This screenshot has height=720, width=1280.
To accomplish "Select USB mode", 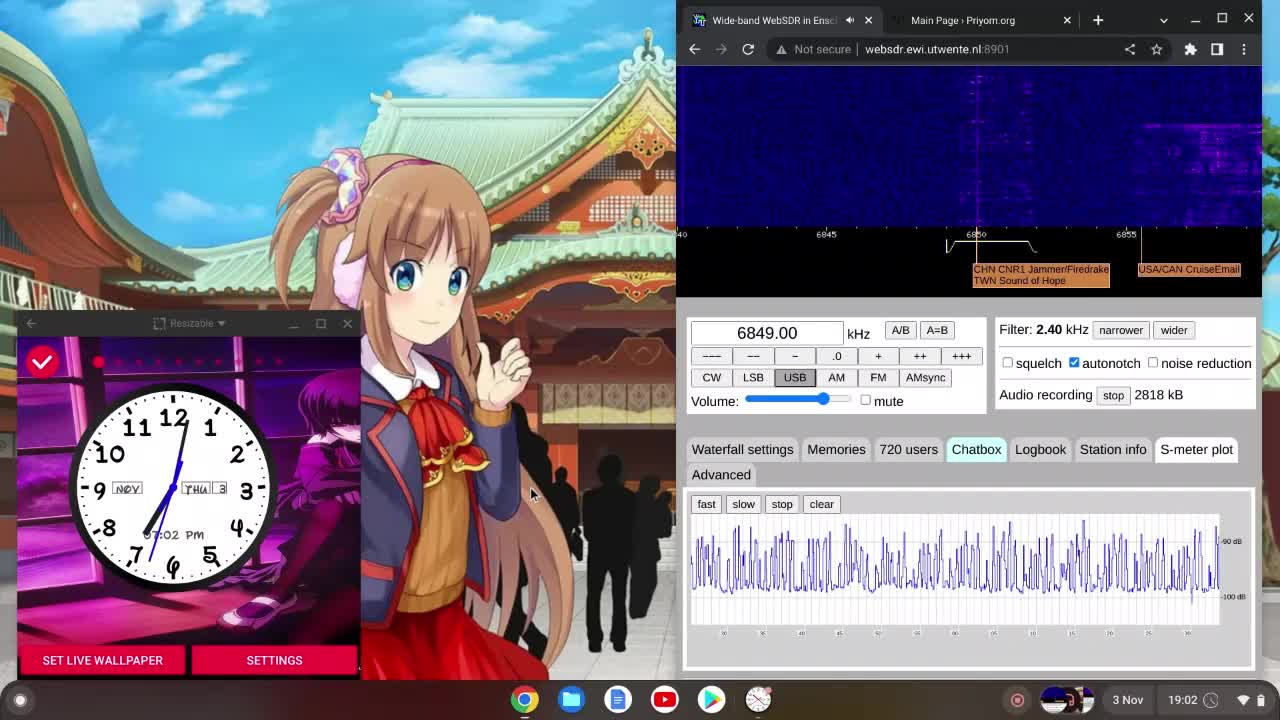I will tap(795, 378).
